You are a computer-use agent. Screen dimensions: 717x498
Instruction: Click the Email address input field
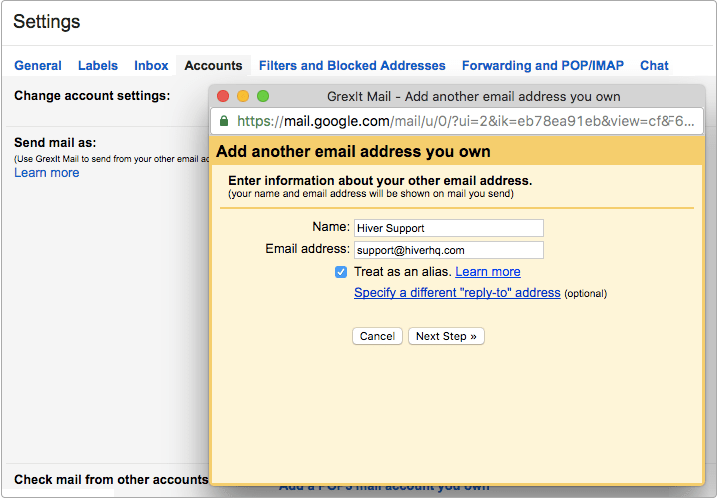coord(449,250)
